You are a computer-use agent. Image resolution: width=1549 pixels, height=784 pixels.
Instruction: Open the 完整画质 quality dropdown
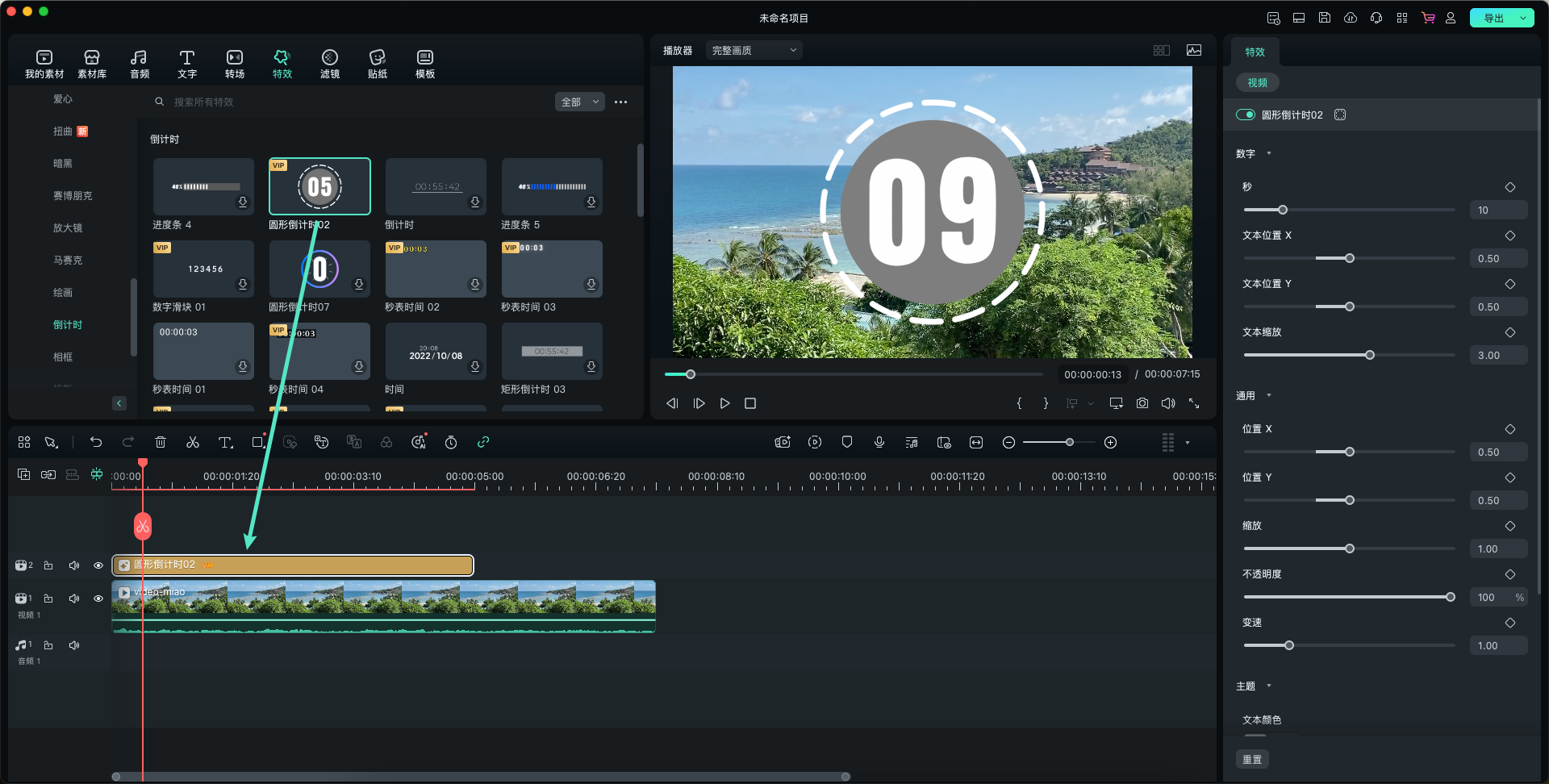point(754,50)
